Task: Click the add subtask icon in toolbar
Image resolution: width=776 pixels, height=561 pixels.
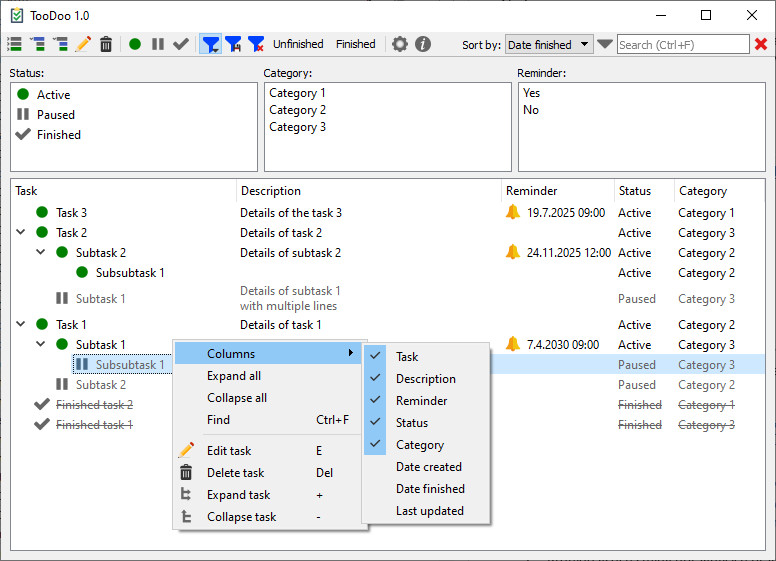Action: click(38, 44)
